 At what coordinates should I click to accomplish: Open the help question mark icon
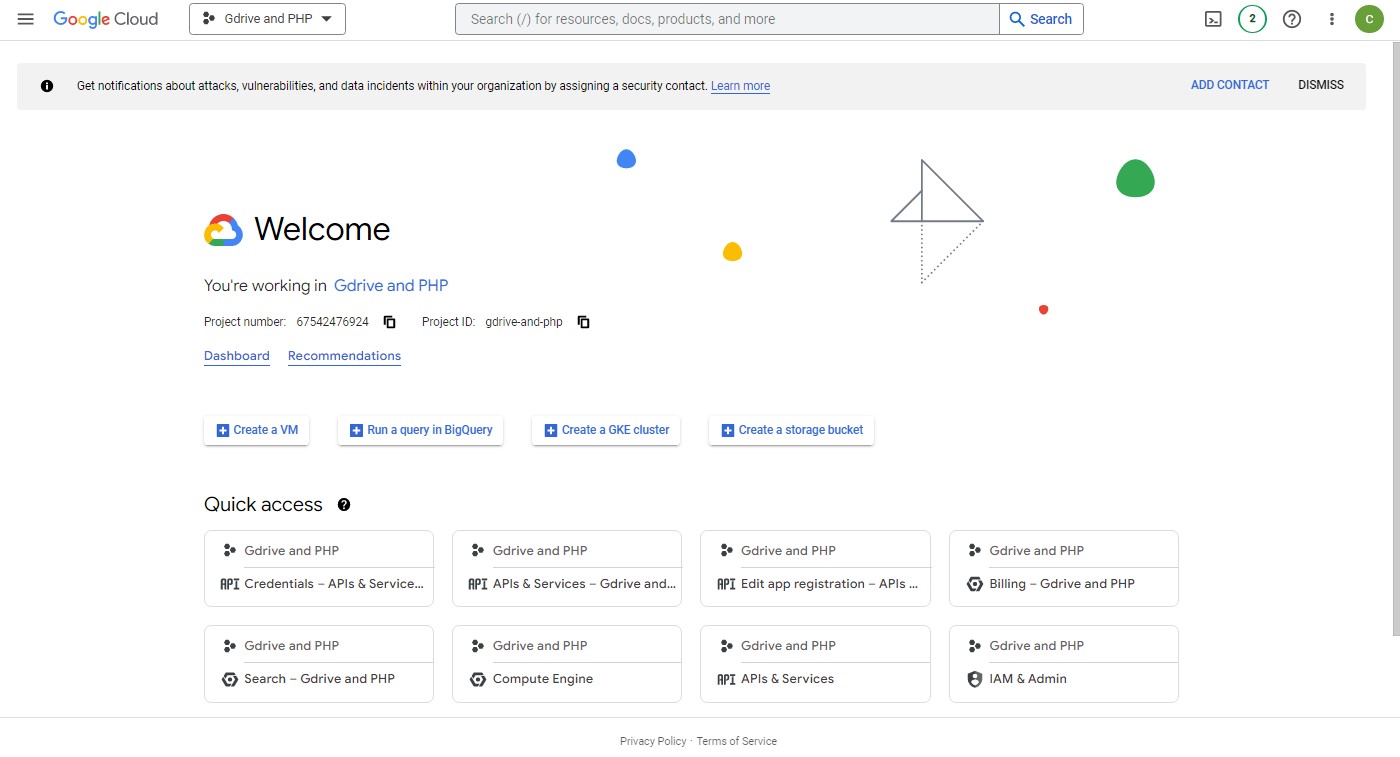pyautogui.click(x=1292, y=19)
